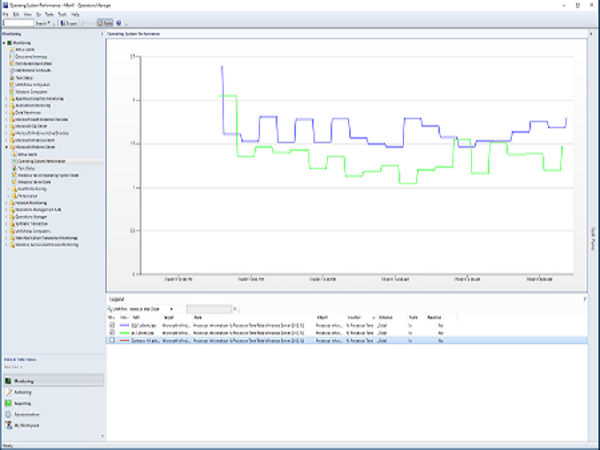
Task: Select Task Status in the navigation tree
Action: (24, 78)
